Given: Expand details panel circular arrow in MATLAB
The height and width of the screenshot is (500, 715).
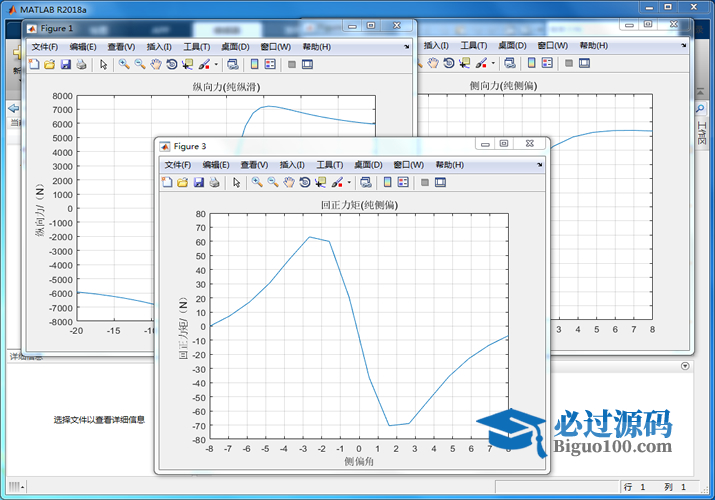Looking at the screenshot, I should 685,366.
